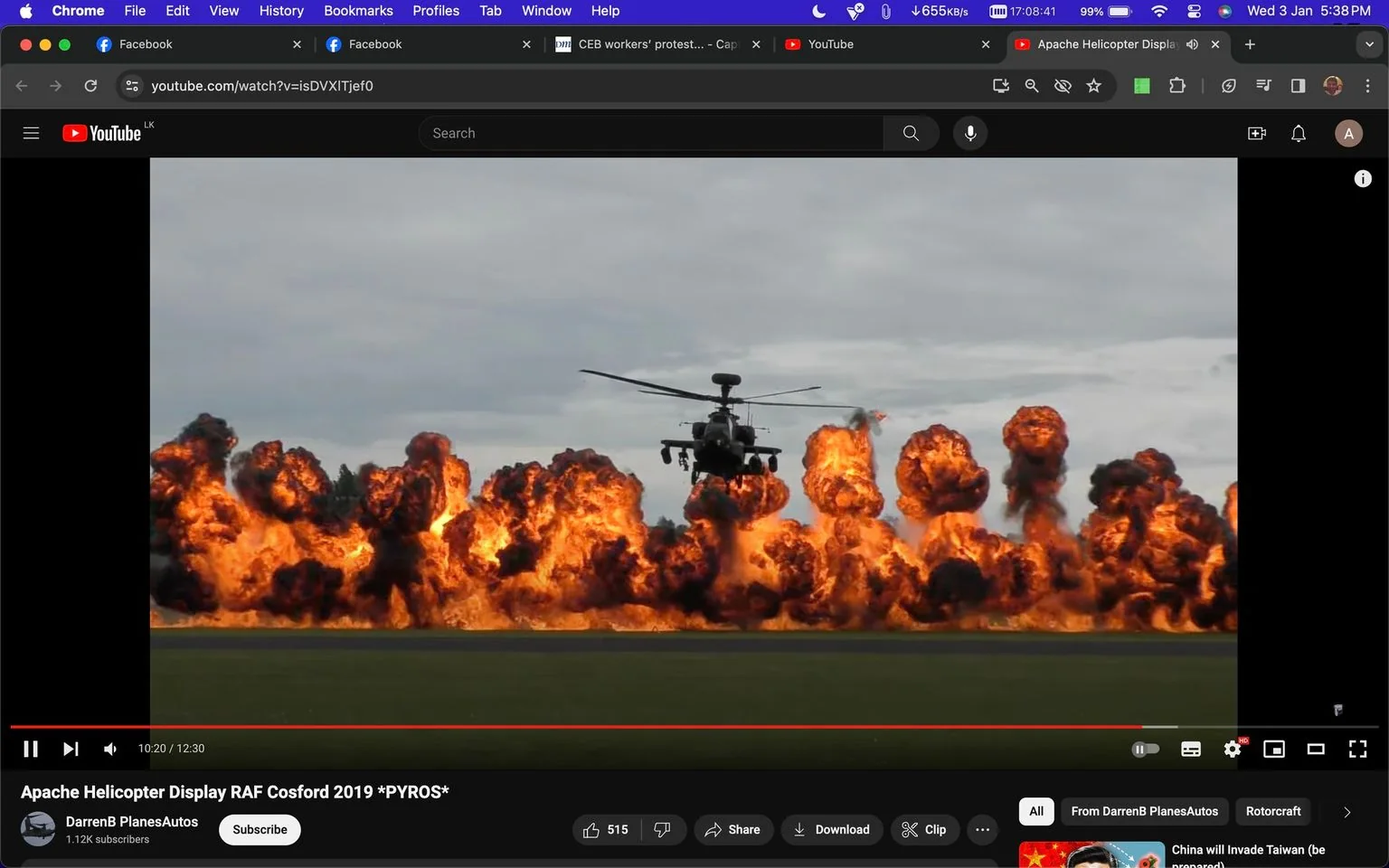
Task: Download the video
Action: click(832, 829)
